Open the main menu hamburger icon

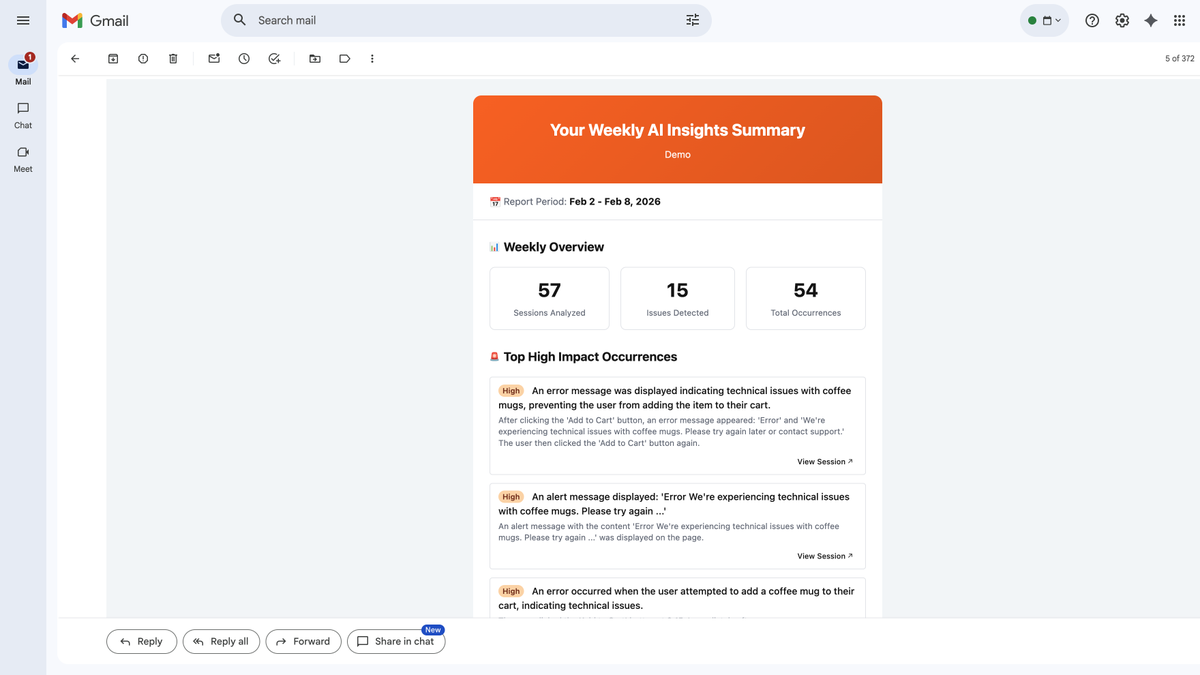pyautogui.click(x=23, y=20)
